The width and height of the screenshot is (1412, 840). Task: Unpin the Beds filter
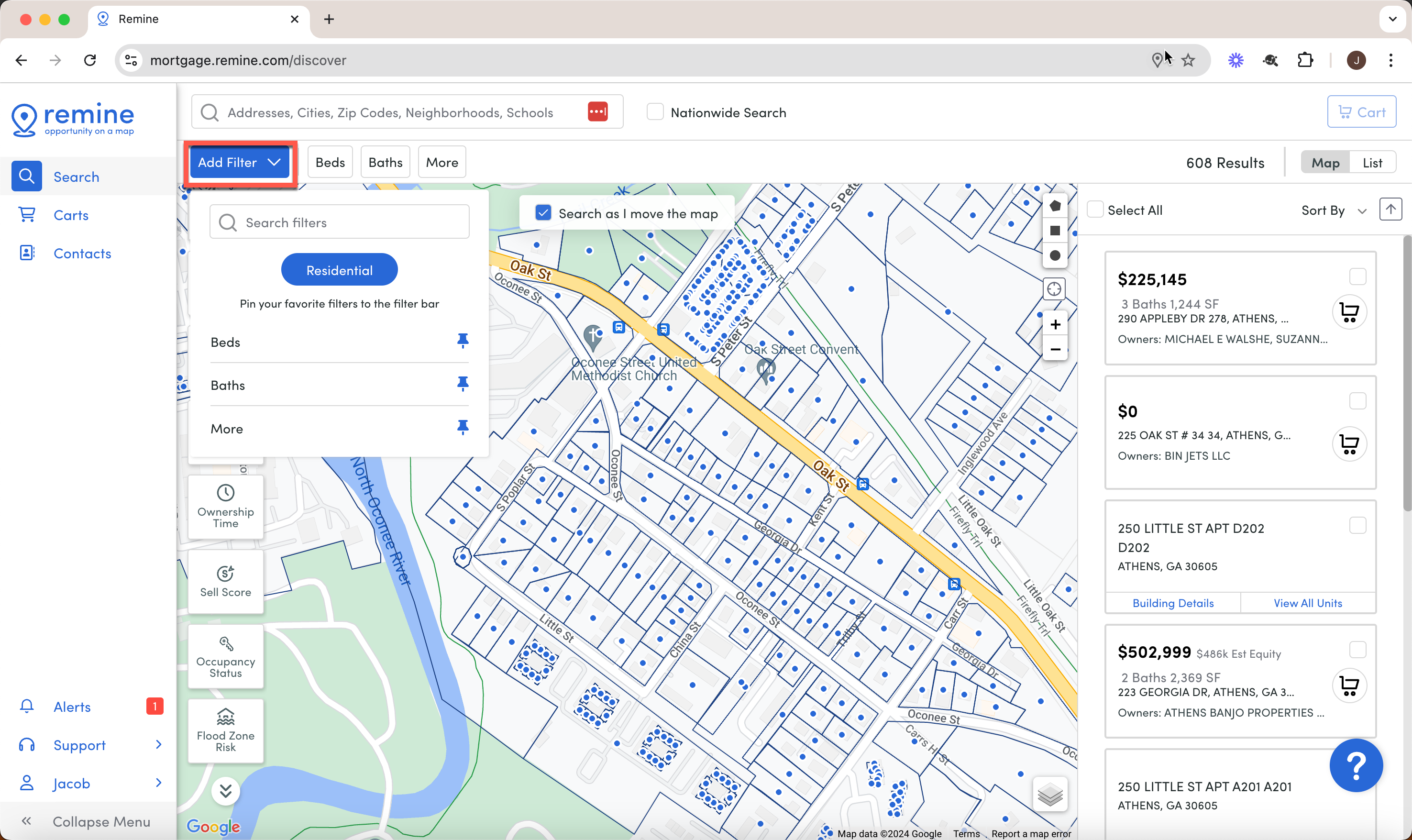[463, 341]
